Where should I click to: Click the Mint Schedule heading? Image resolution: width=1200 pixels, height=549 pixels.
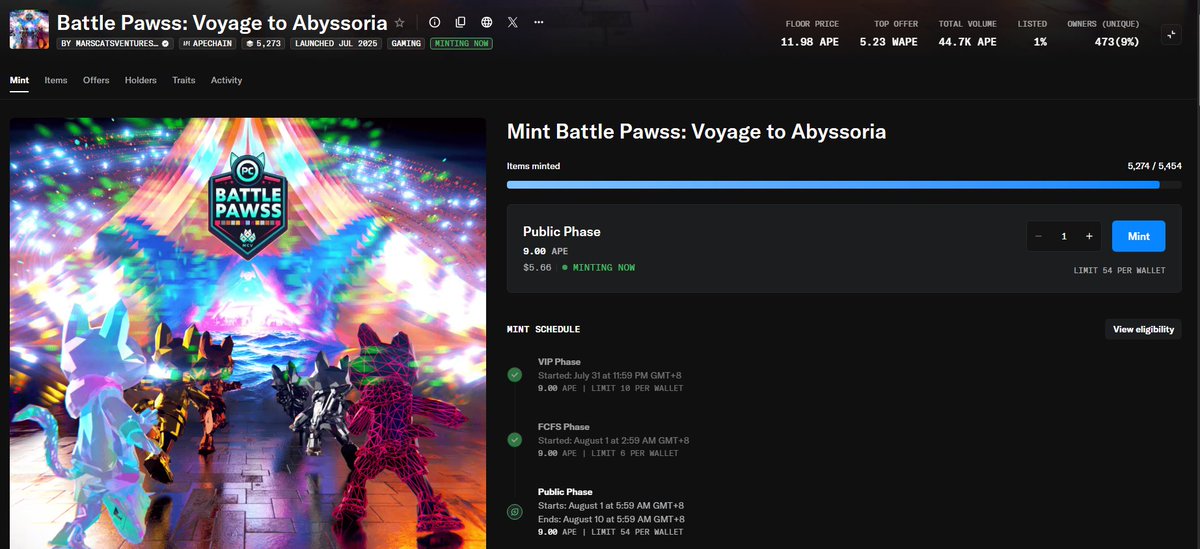coord(543,329)
